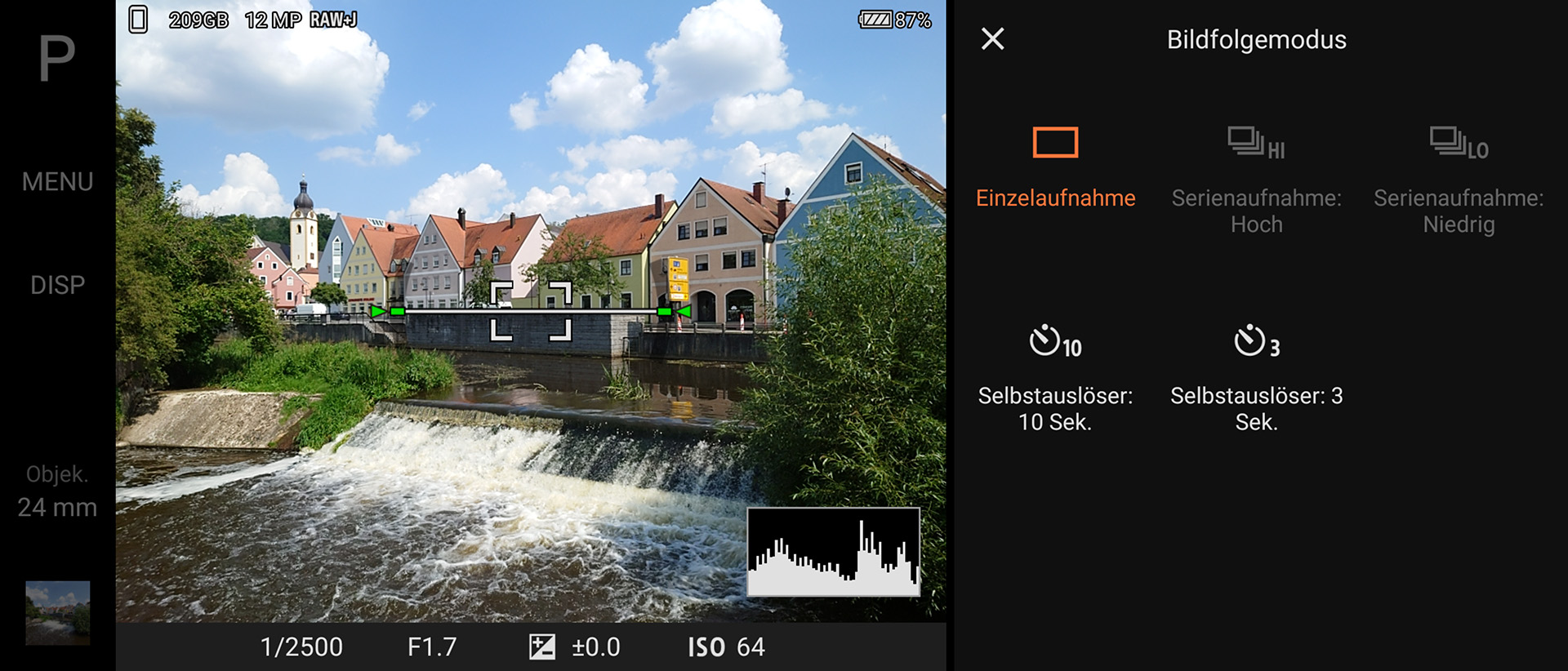
Task: Choose Serienaufnahme Hoch burst icon
Action: pos(1256,143)
